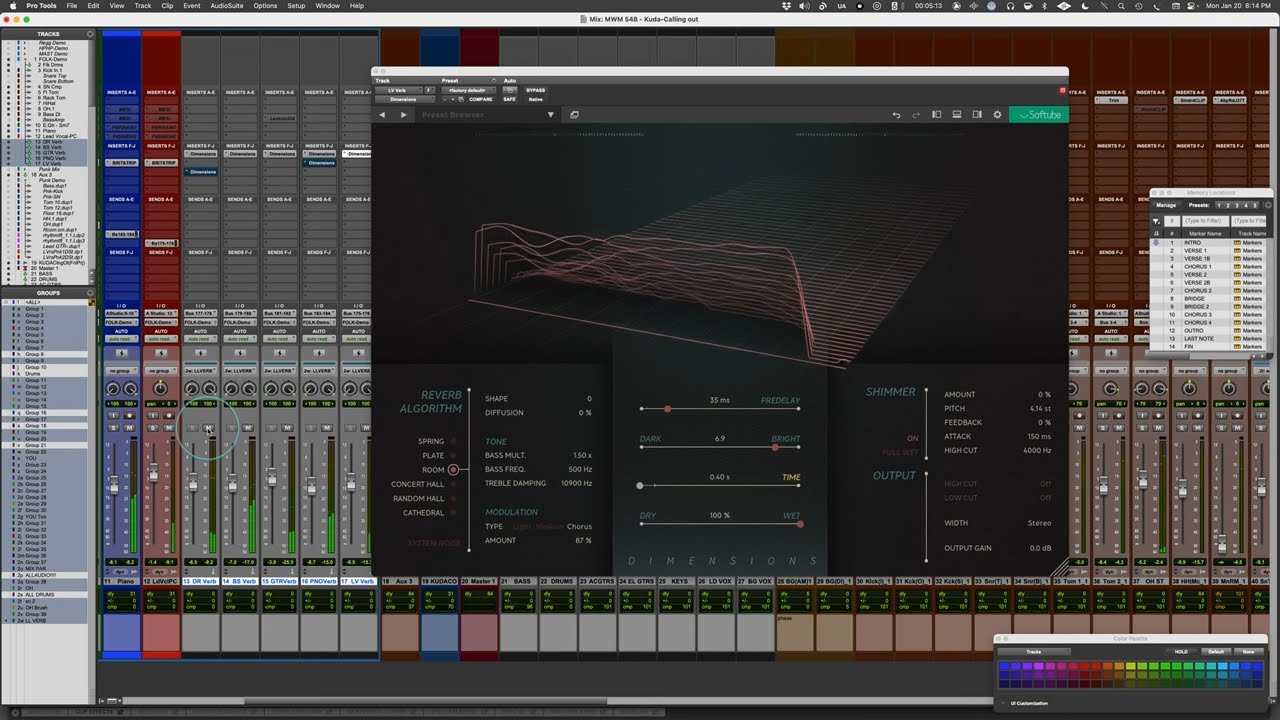The height and width of the screenshot is (720, 1280).
Task: Select the CATHEDRAL reverb algorithm
Action: tap(424, 513)
